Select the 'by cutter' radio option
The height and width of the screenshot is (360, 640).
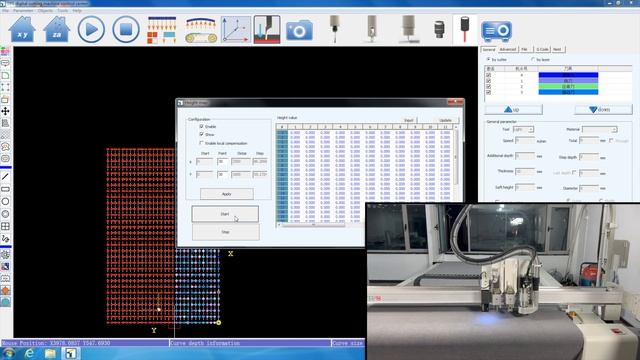tap(488, 60)
